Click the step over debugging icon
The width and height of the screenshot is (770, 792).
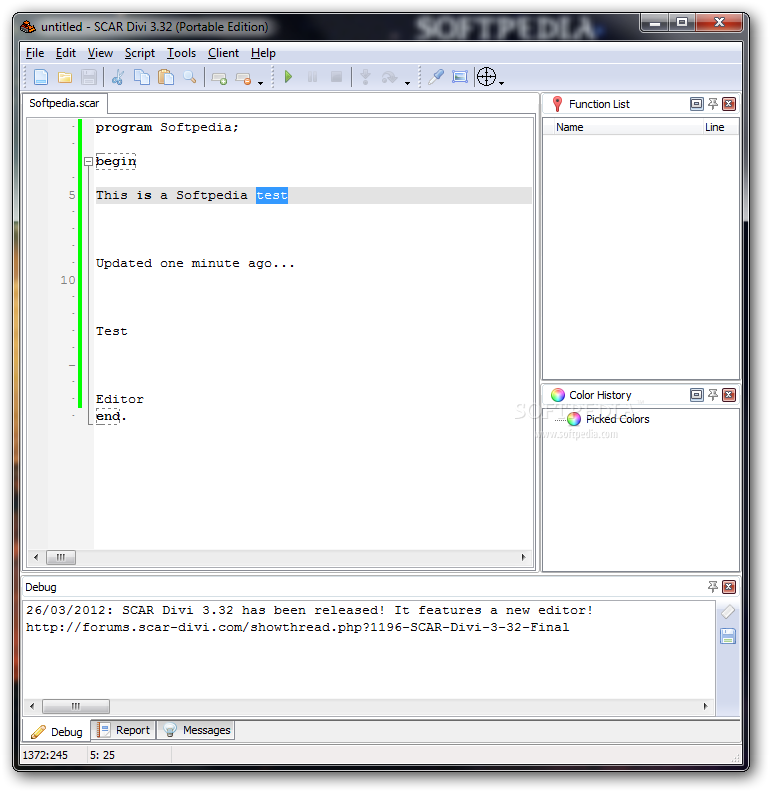point(390,77)
